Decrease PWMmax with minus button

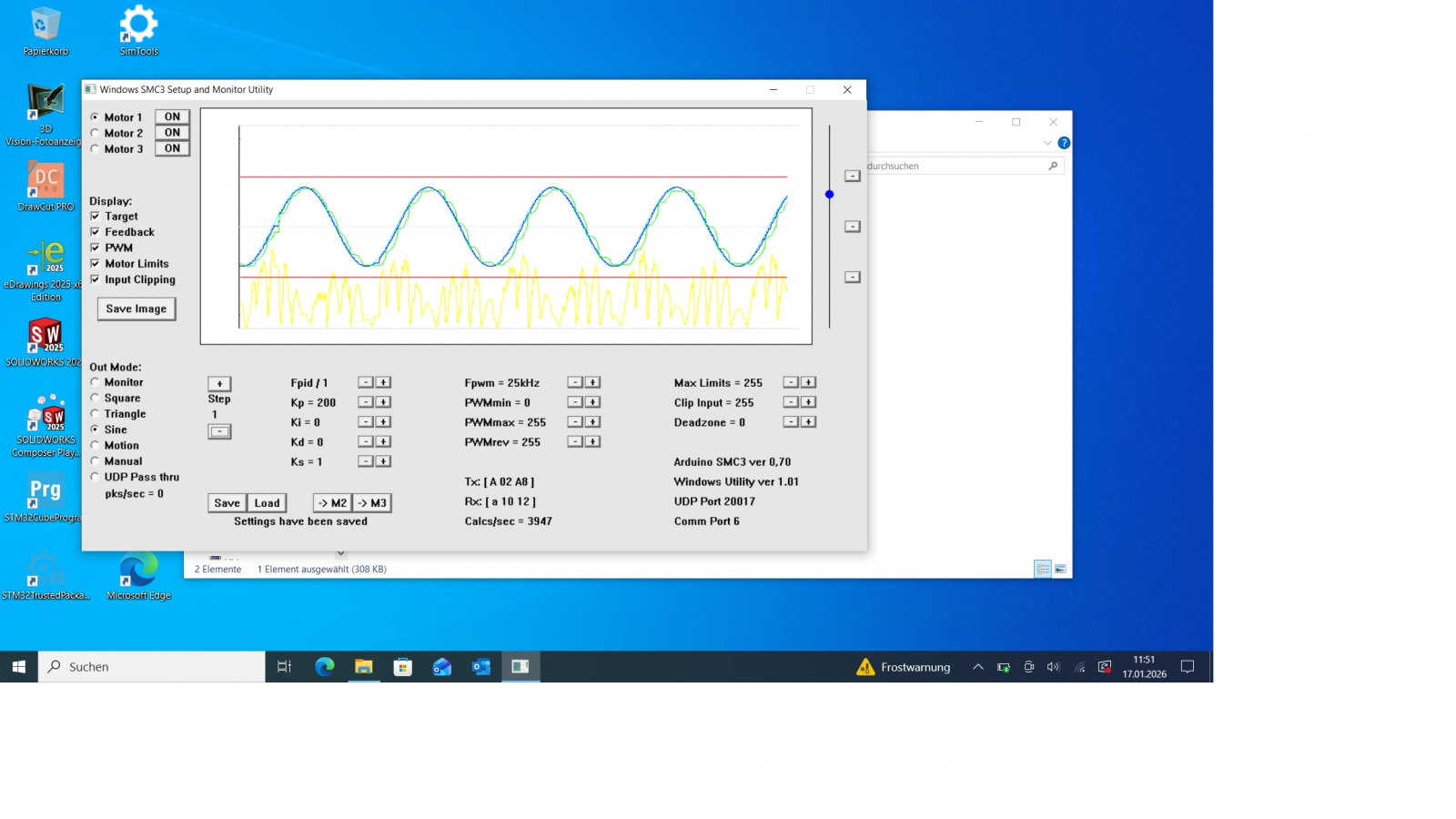coord(575,422)
